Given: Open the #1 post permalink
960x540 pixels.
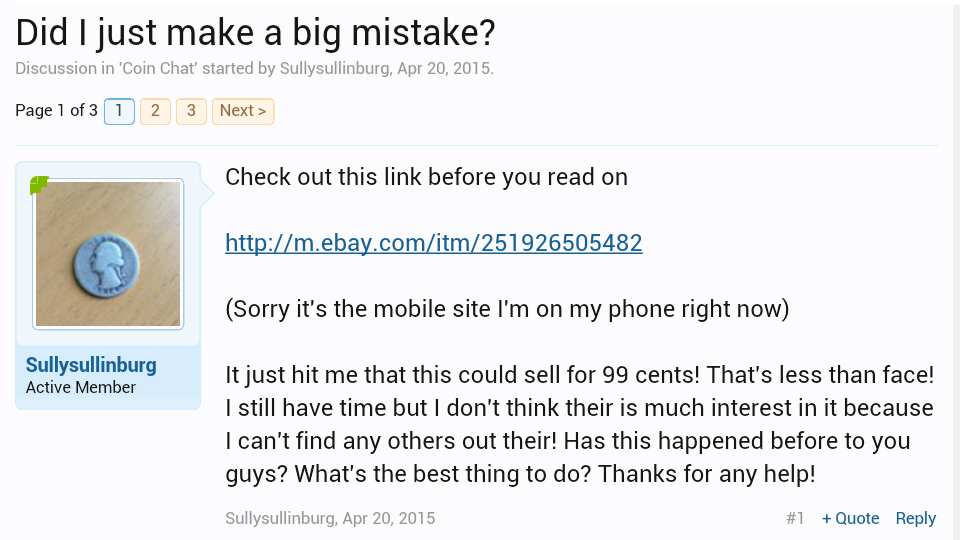Looking at the screenshot, I should click(795, 518).
